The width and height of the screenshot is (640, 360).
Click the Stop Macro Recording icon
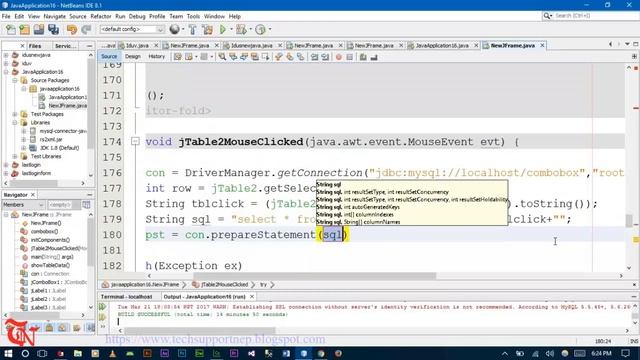(x=349, y=57)
